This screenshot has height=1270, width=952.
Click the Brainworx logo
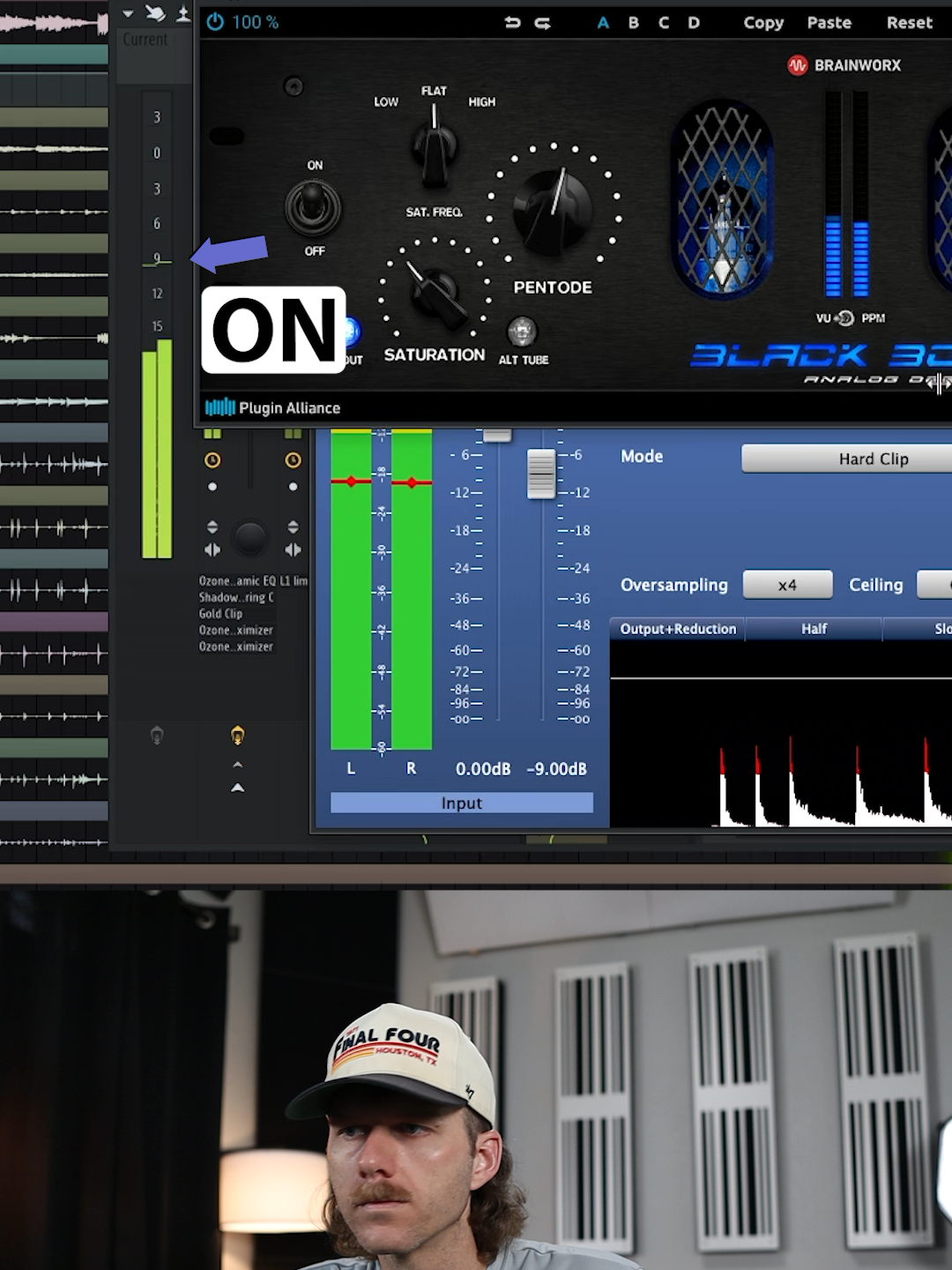(x=844, y=65)
